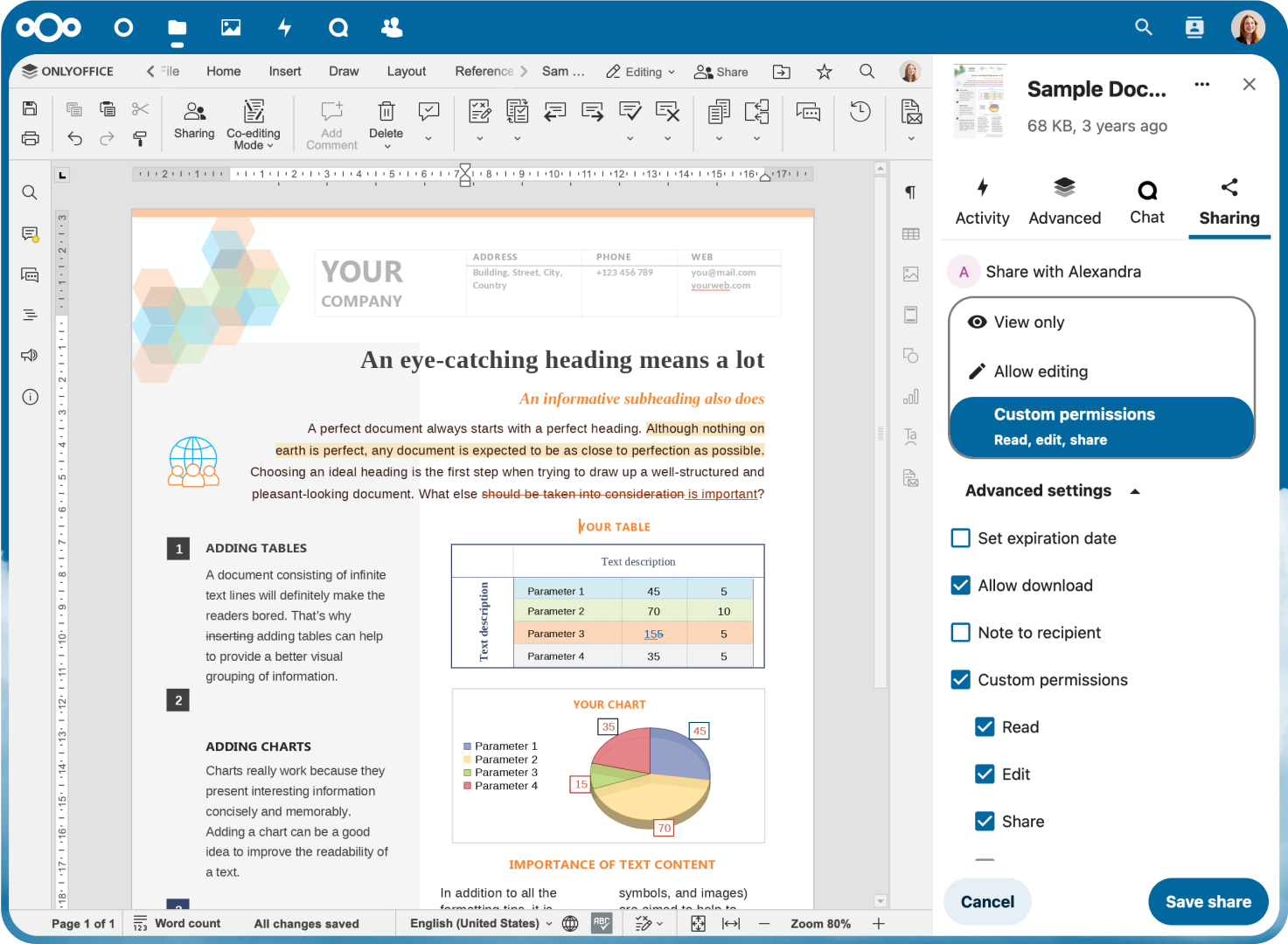The width and height of the screenshot is (1288, 944).
Task: Open the Version History clock icon
Action: click(860, 111)
